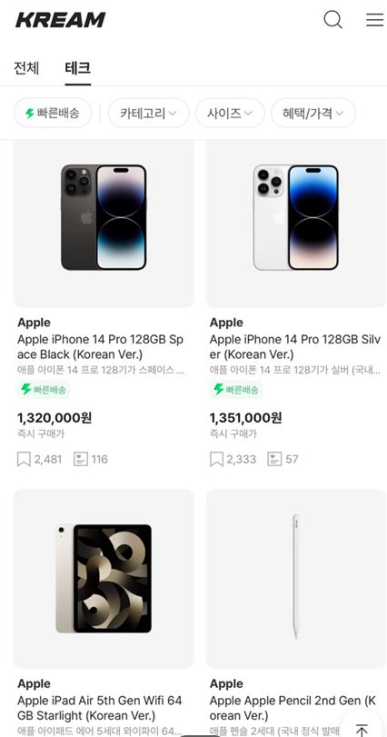Switch to the 전체 tab
This screenshot has height=737, width=387.
coord(26,68)
